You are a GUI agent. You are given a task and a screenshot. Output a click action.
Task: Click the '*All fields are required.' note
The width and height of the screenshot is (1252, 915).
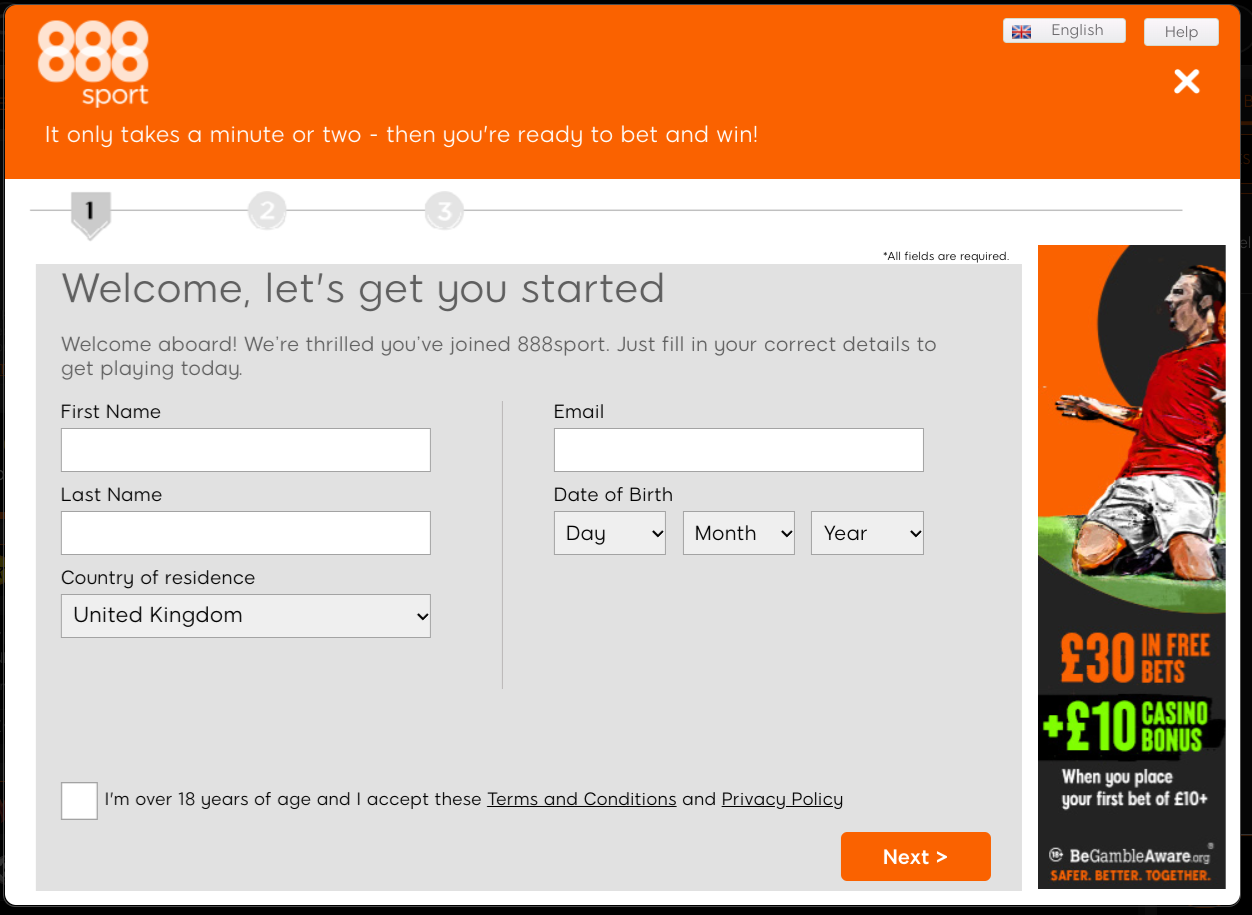click(946, 256)
